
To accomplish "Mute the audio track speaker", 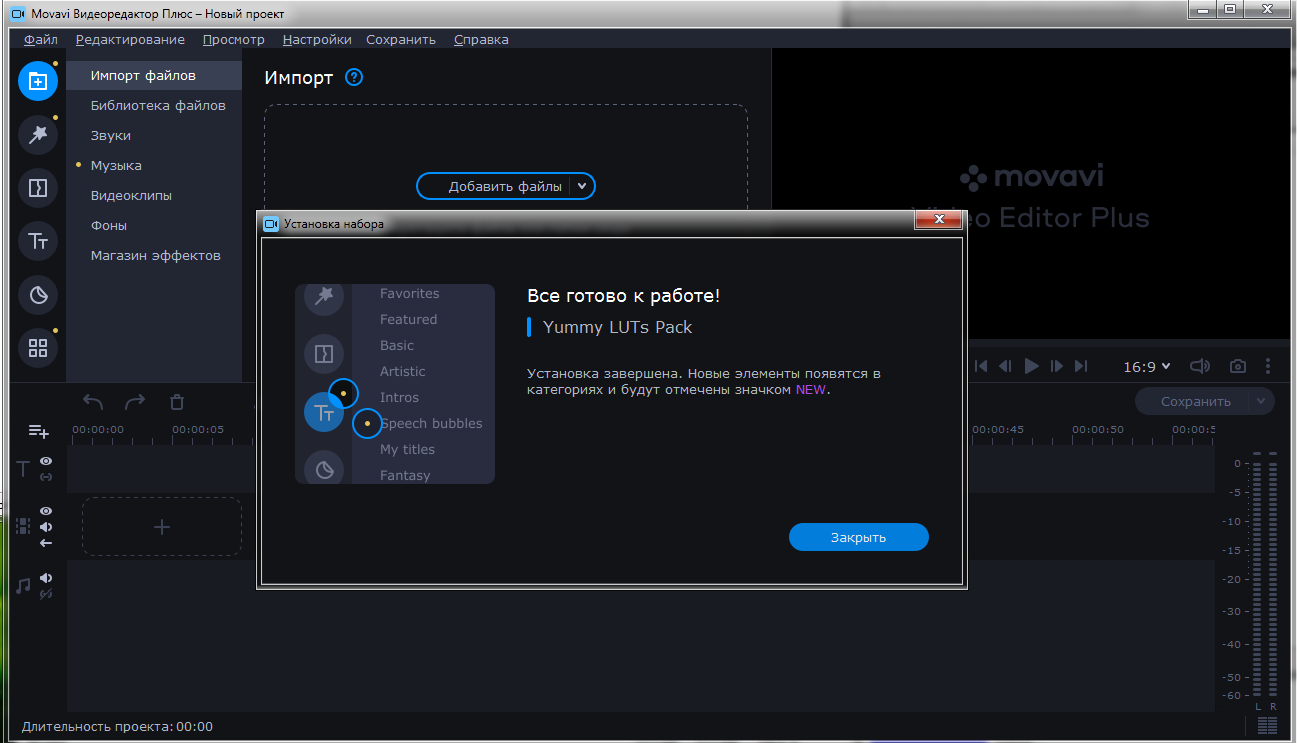I will [x=46, y=578].
